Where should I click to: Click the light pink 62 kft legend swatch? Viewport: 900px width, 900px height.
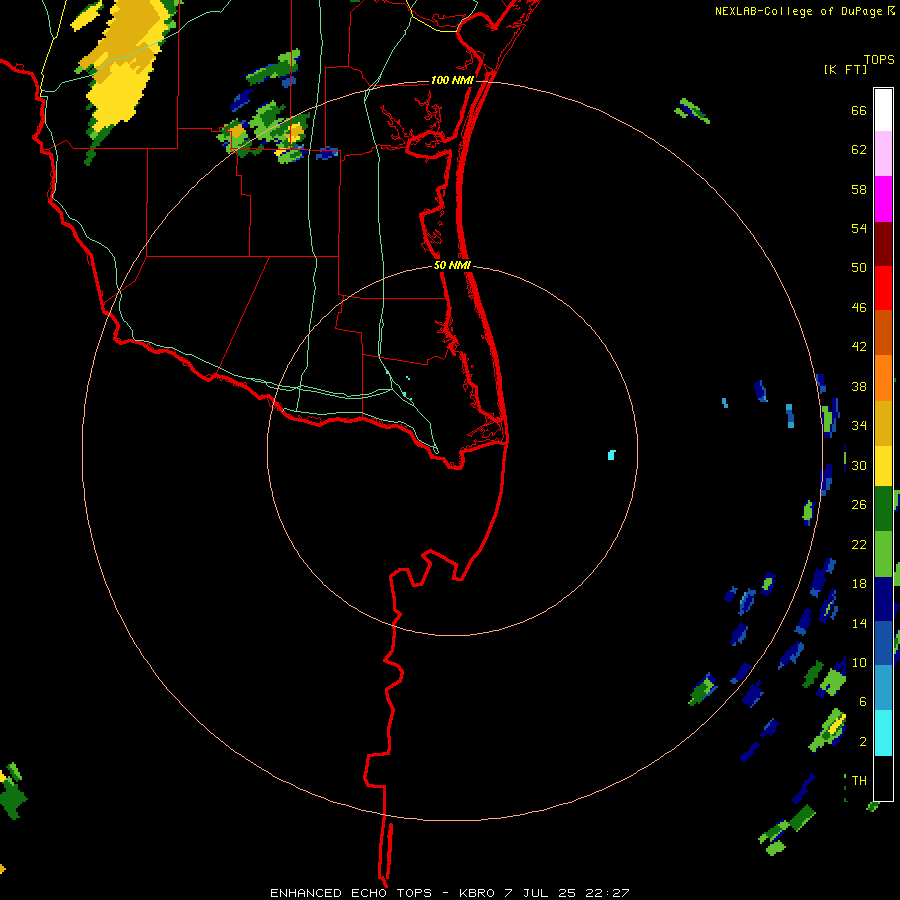click(x=883, y=154)
